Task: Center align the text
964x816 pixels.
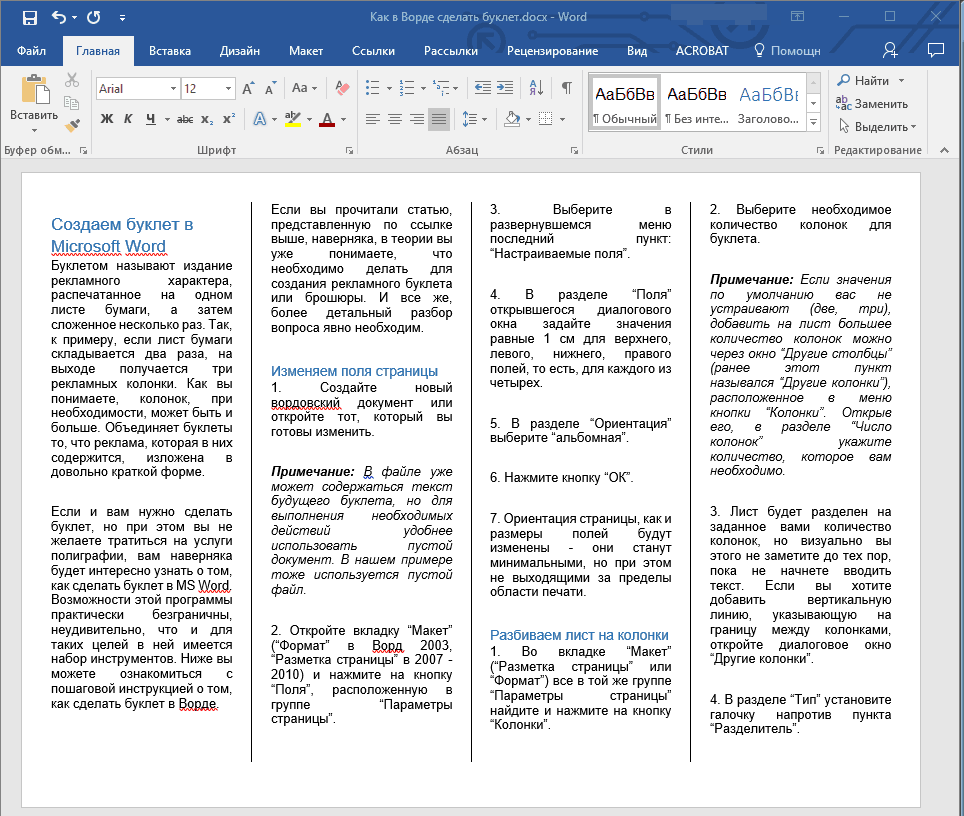Action: point(394,120)
